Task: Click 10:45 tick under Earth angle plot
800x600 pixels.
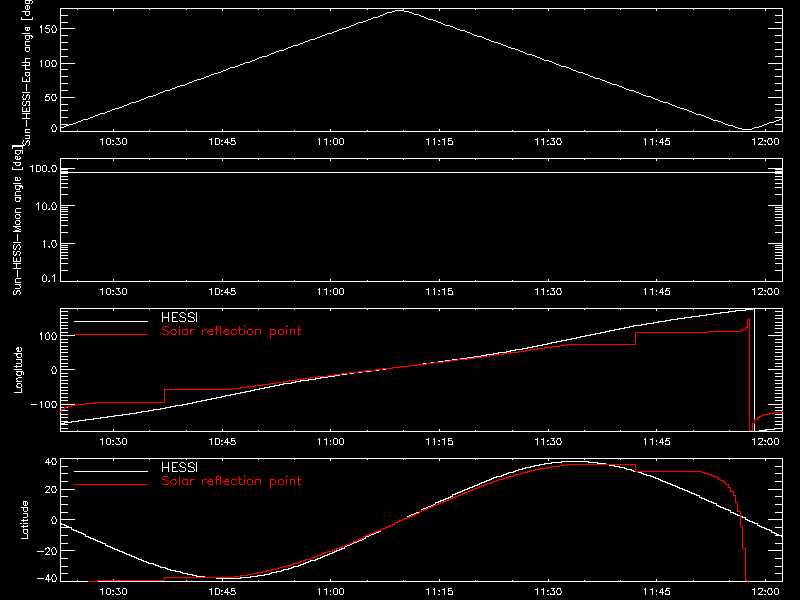Action: click(222, 142)
